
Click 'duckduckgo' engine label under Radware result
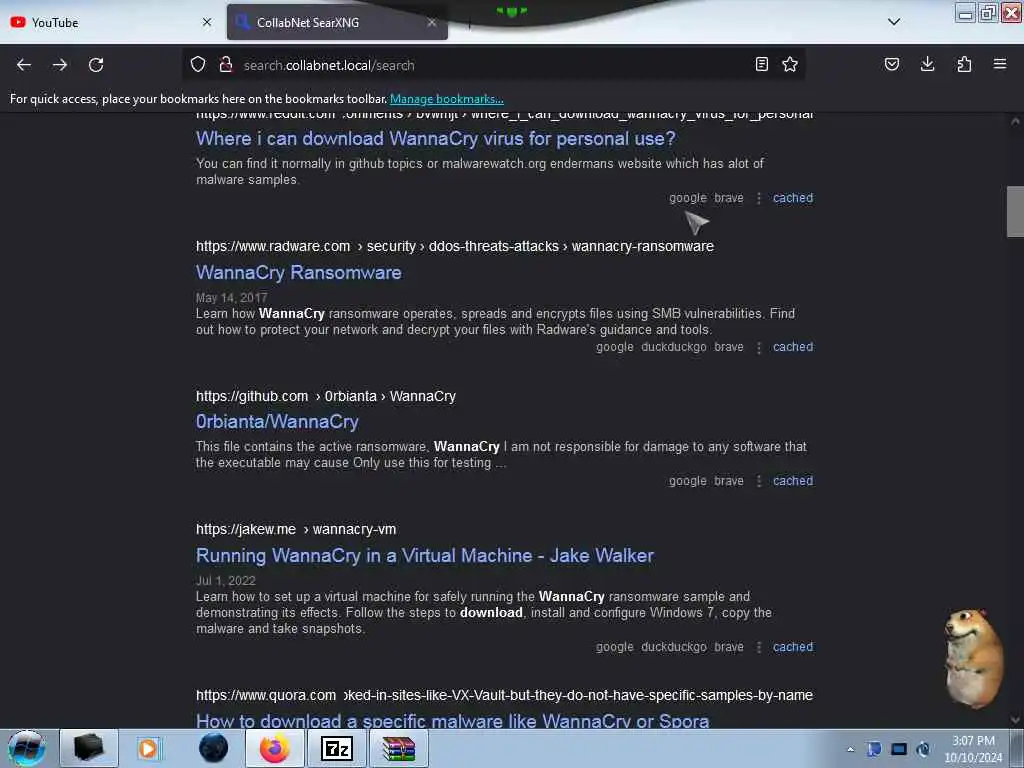(x=673, y=347)
